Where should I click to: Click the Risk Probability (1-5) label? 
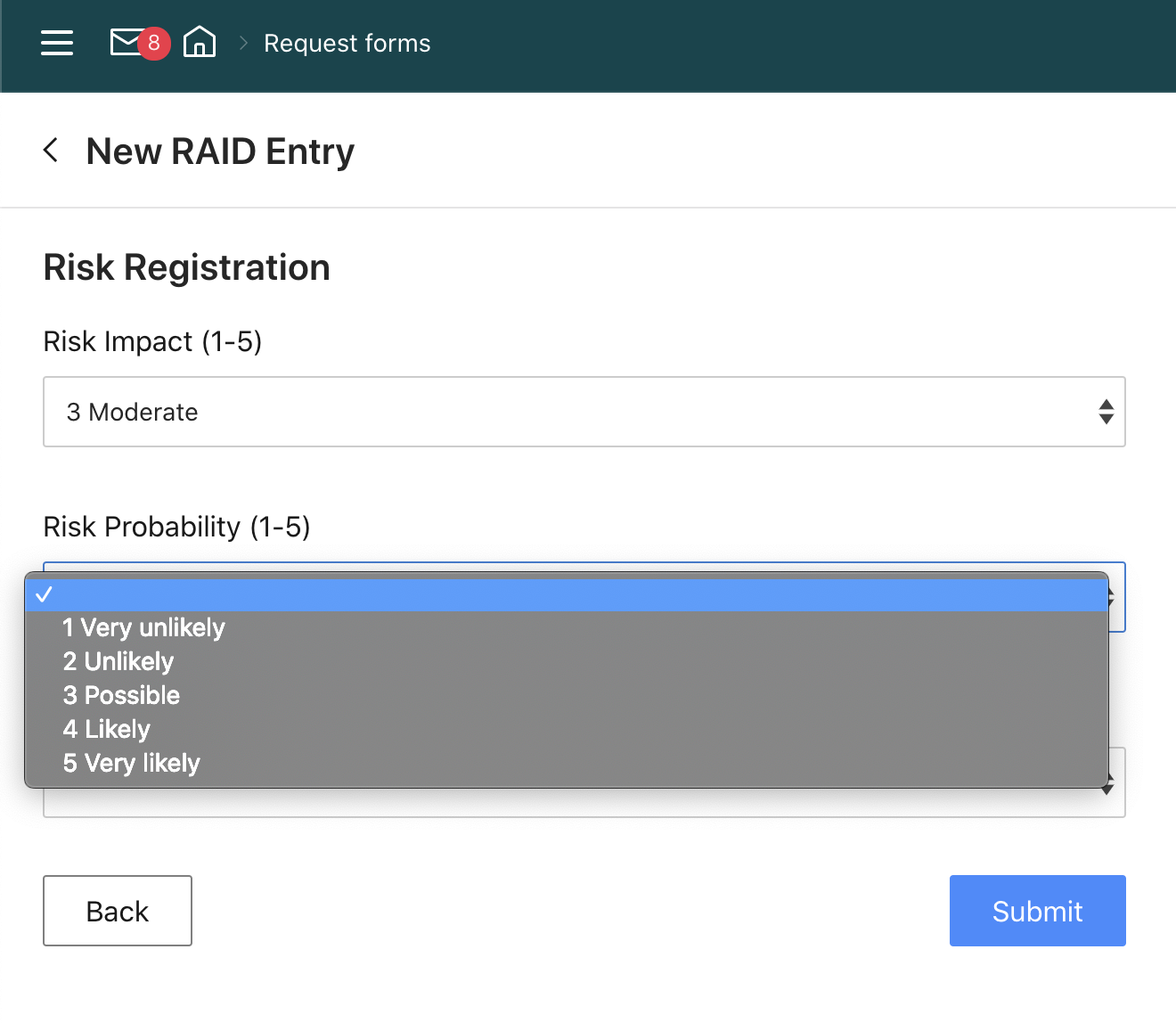pos(176,527)
